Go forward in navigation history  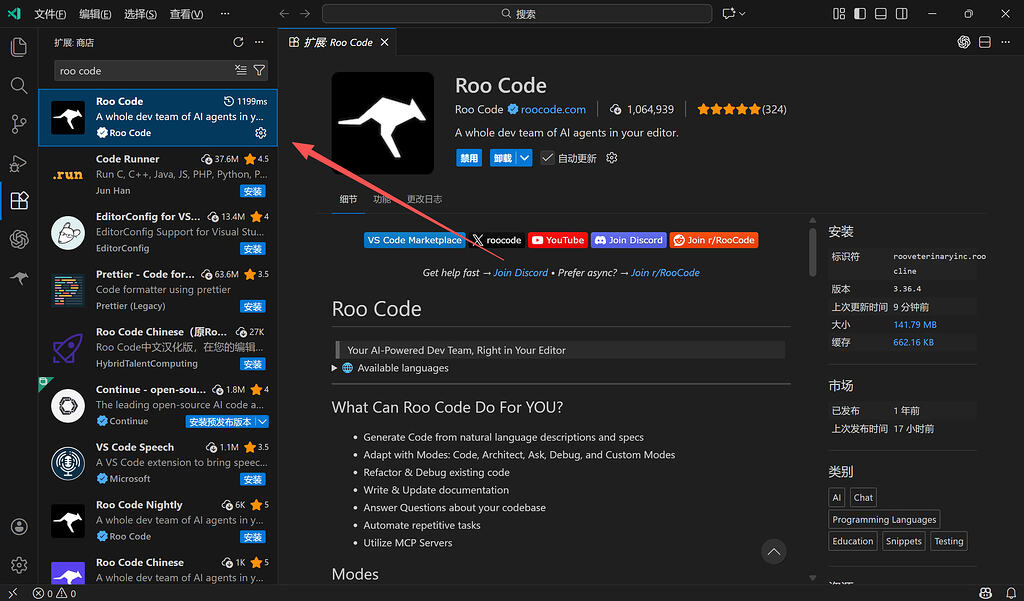(x=305, y=14)
